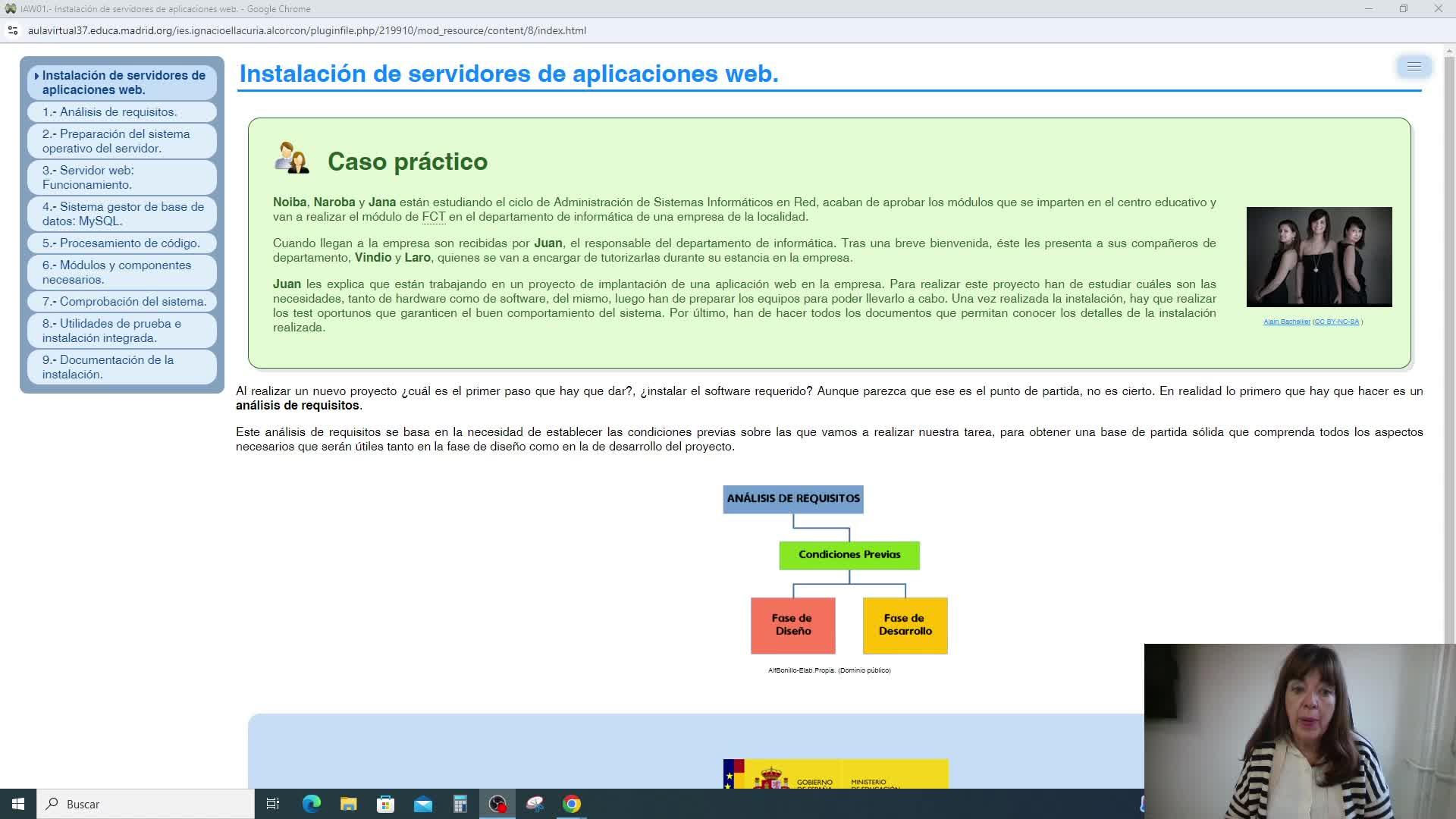Click the photo of three women
Viewport: 1456px width, 819px height.
pyautogui.click(x=1319, y=257)
